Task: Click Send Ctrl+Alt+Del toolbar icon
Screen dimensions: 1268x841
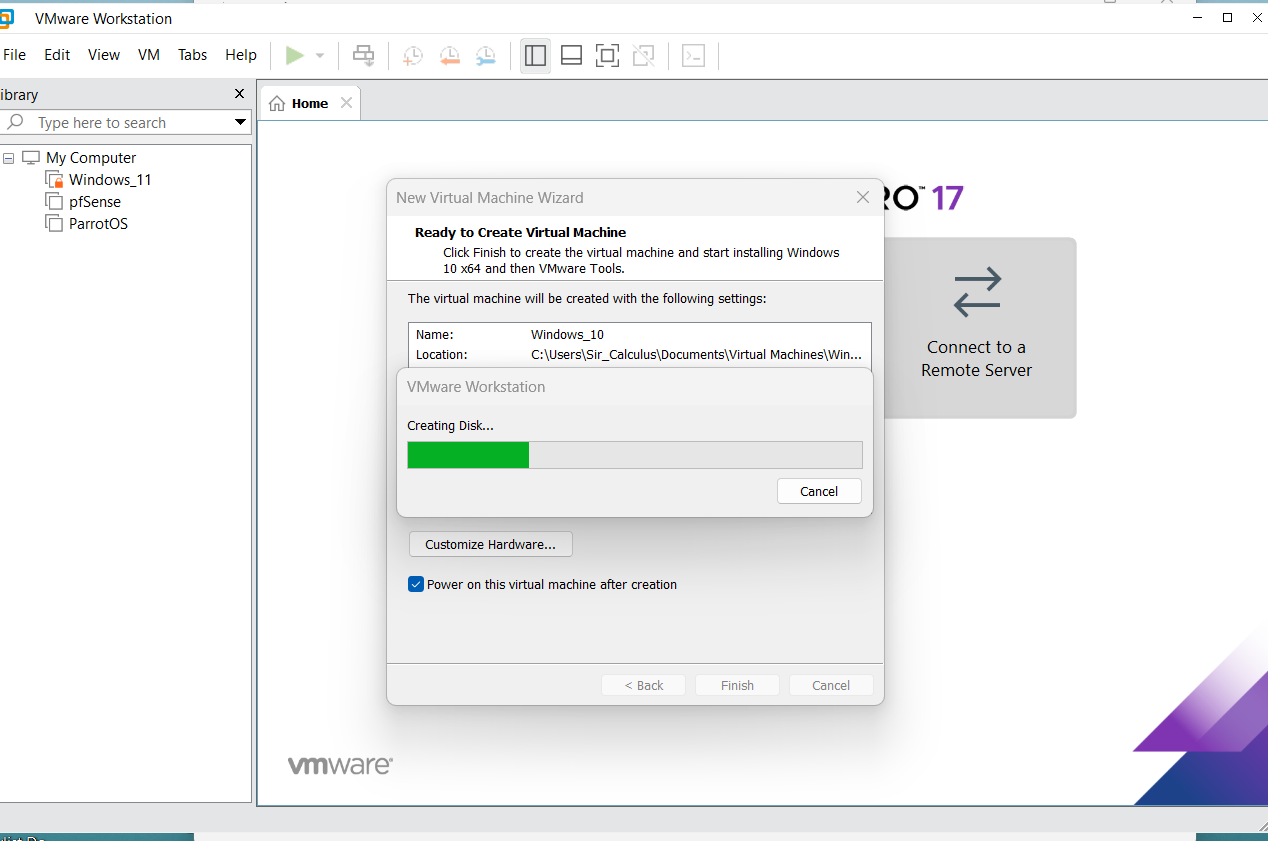Action: [364, 56]
